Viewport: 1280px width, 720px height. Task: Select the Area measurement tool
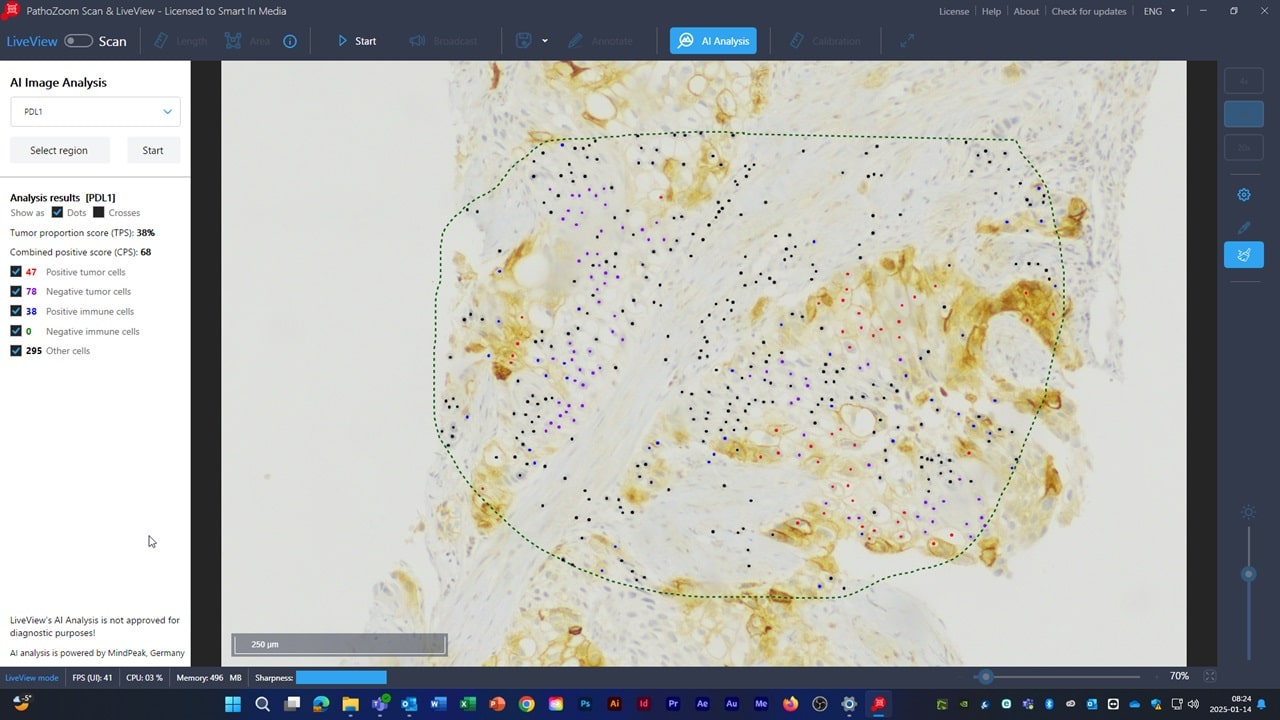(247, 41)
